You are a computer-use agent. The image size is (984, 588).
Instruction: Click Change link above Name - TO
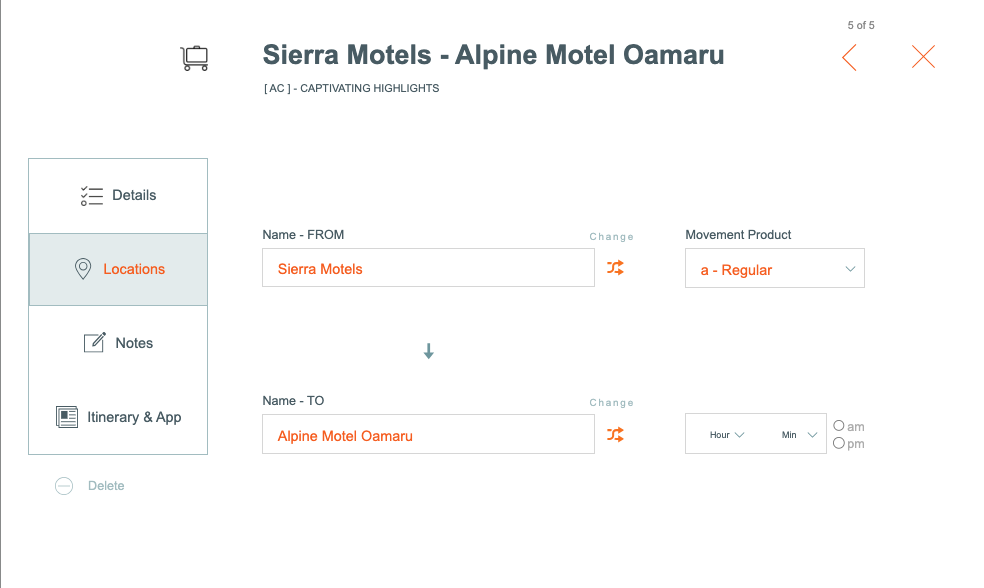click(611, 403)
